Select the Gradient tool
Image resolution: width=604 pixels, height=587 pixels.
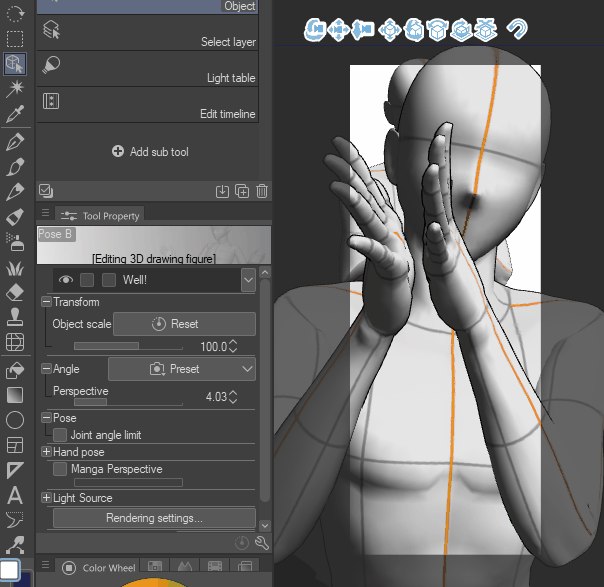(x=15, y=395)
